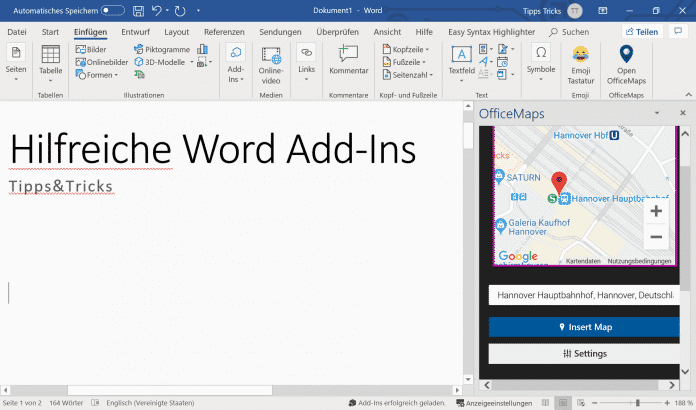Open OfficeMaps Settings button
Viewport: 696px width, 410px height.
tap(585, 353)
